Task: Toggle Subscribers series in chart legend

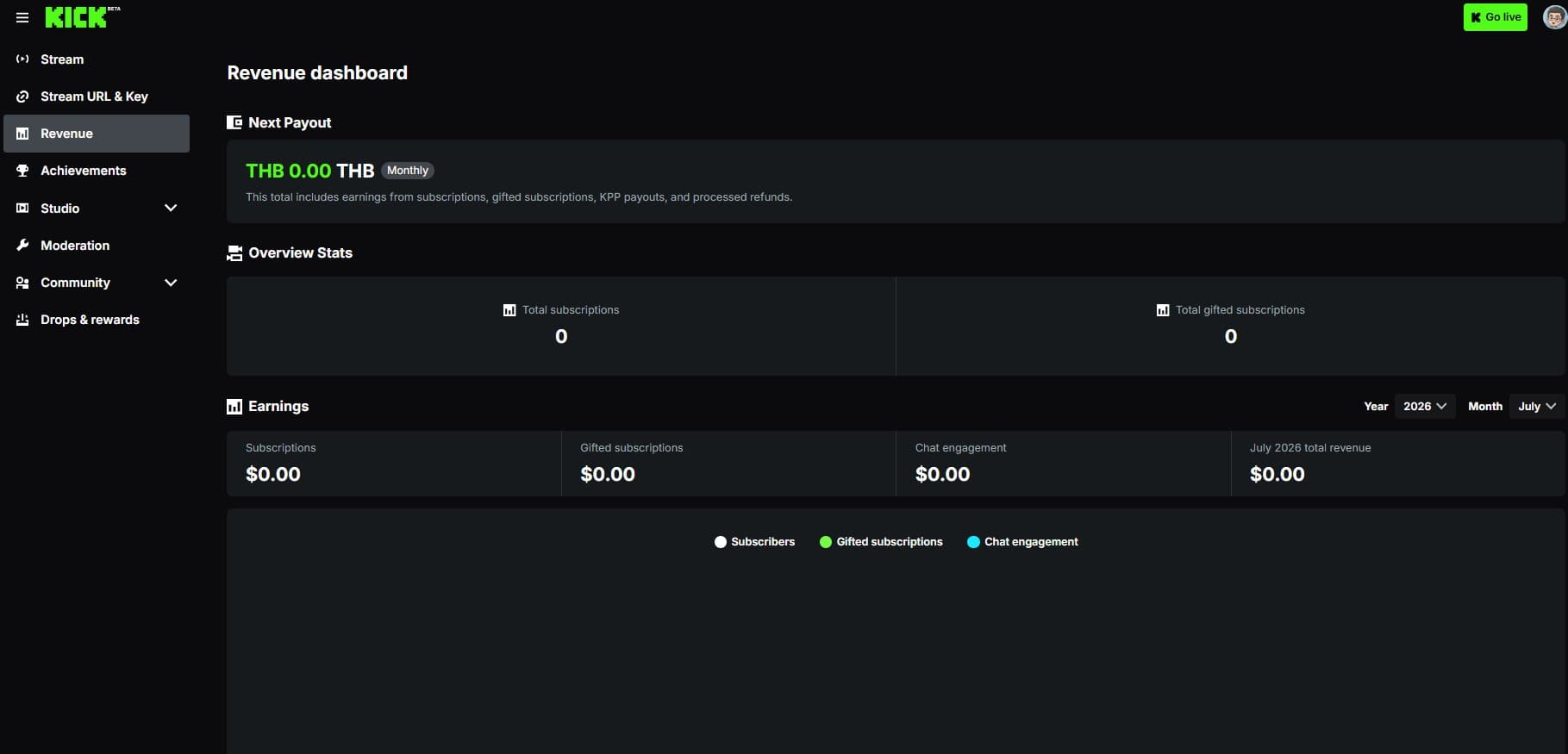Action: pyautogui.click(x=754, y=542)
